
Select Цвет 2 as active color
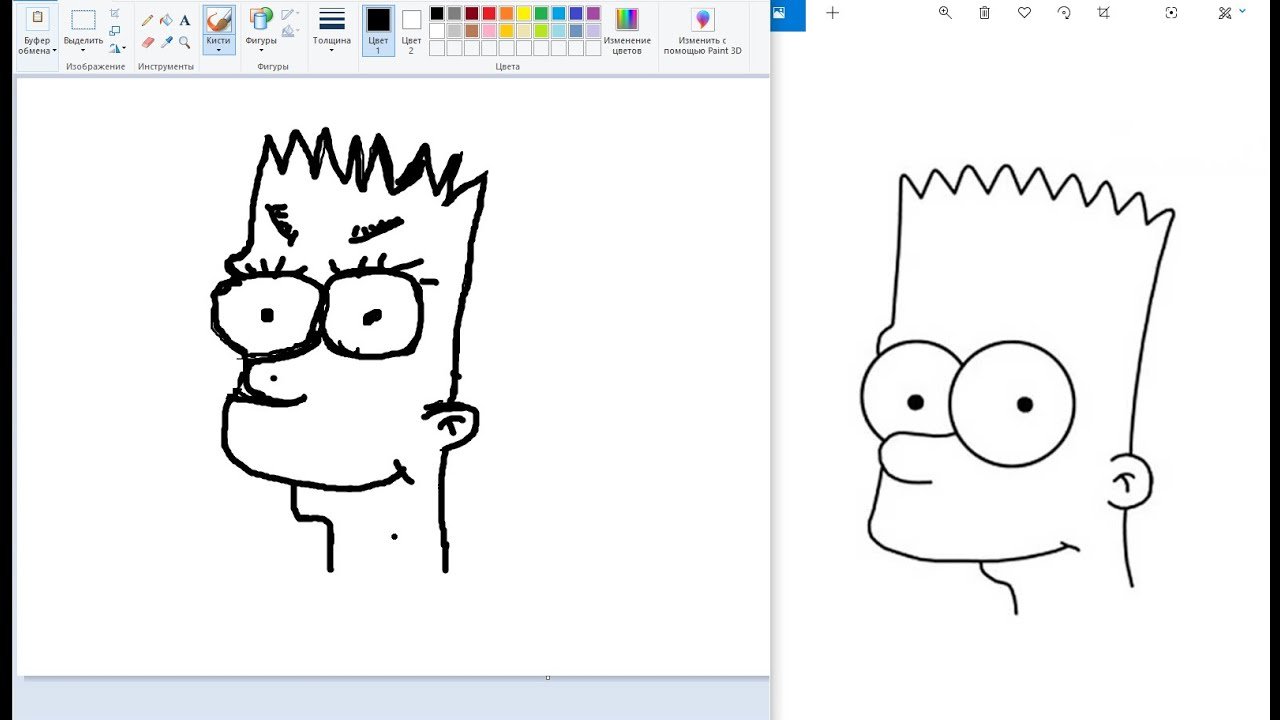pyautogui.click(x=411, y=29)
